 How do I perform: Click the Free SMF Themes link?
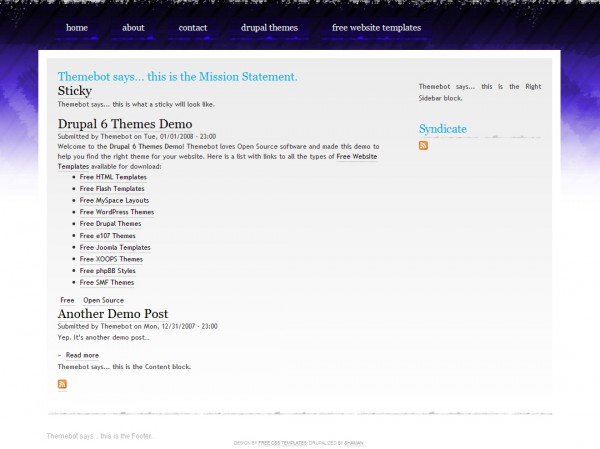tap(107, 282)
